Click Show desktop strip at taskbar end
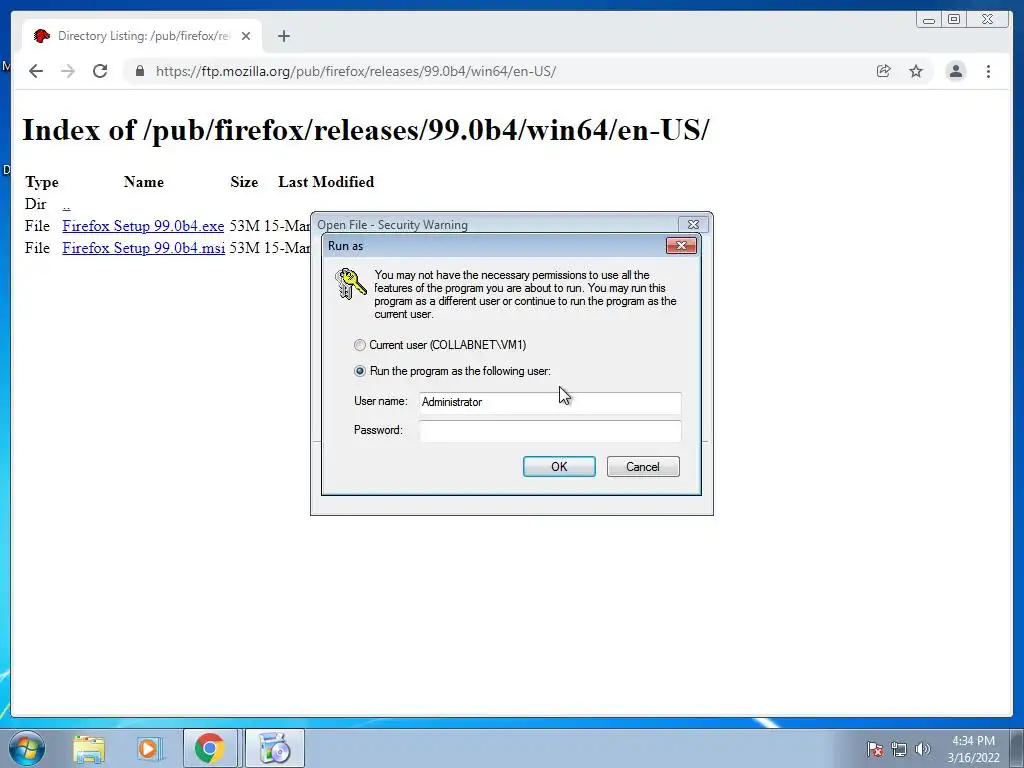This screenshot has height=768, width=1024. (x=1017, y=748)
